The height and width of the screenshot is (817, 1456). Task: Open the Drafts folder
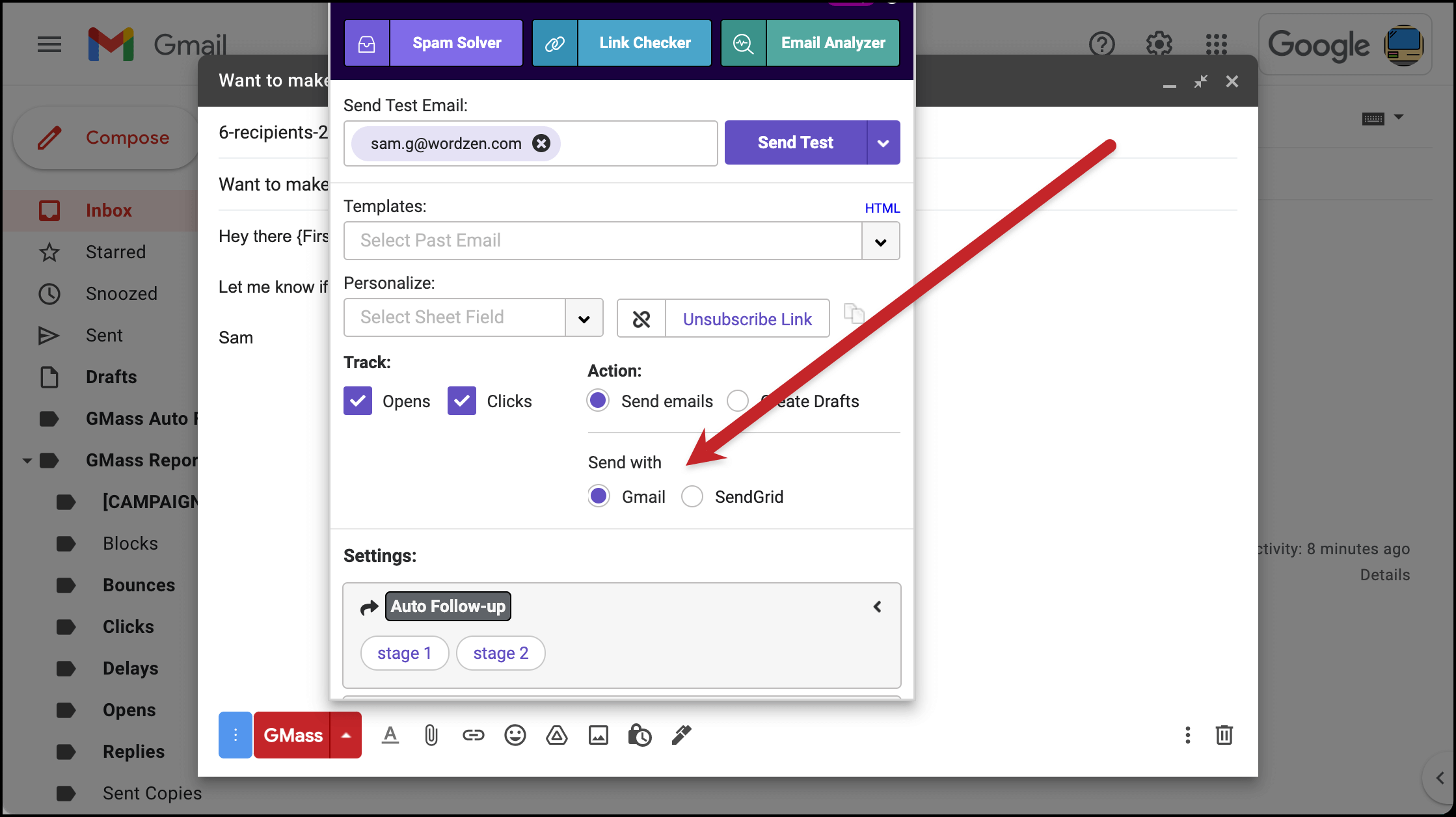coord(111,377)
